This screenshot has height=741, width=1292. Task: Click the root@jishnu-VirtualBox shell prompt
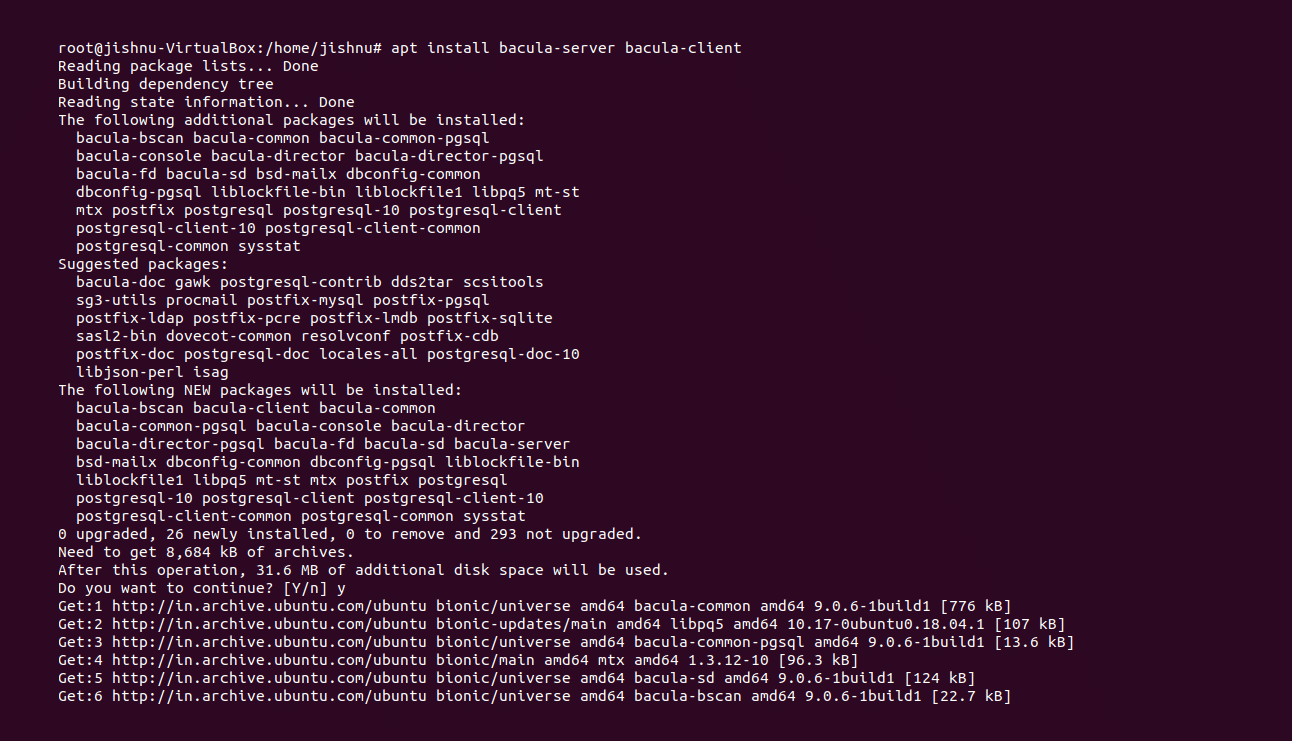[220, 48]
